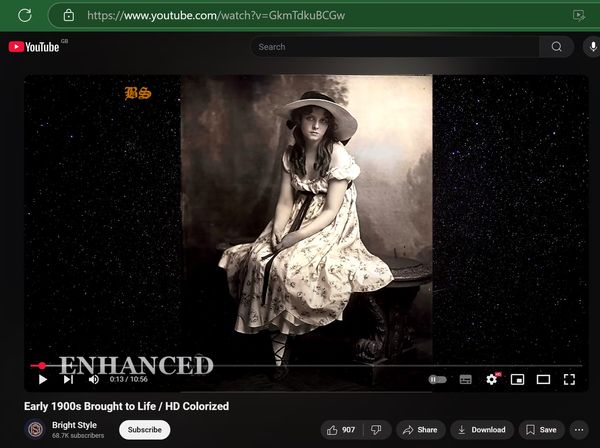
Task: Dislike the video
Action: pyautogui.click(x=377, y=430)
